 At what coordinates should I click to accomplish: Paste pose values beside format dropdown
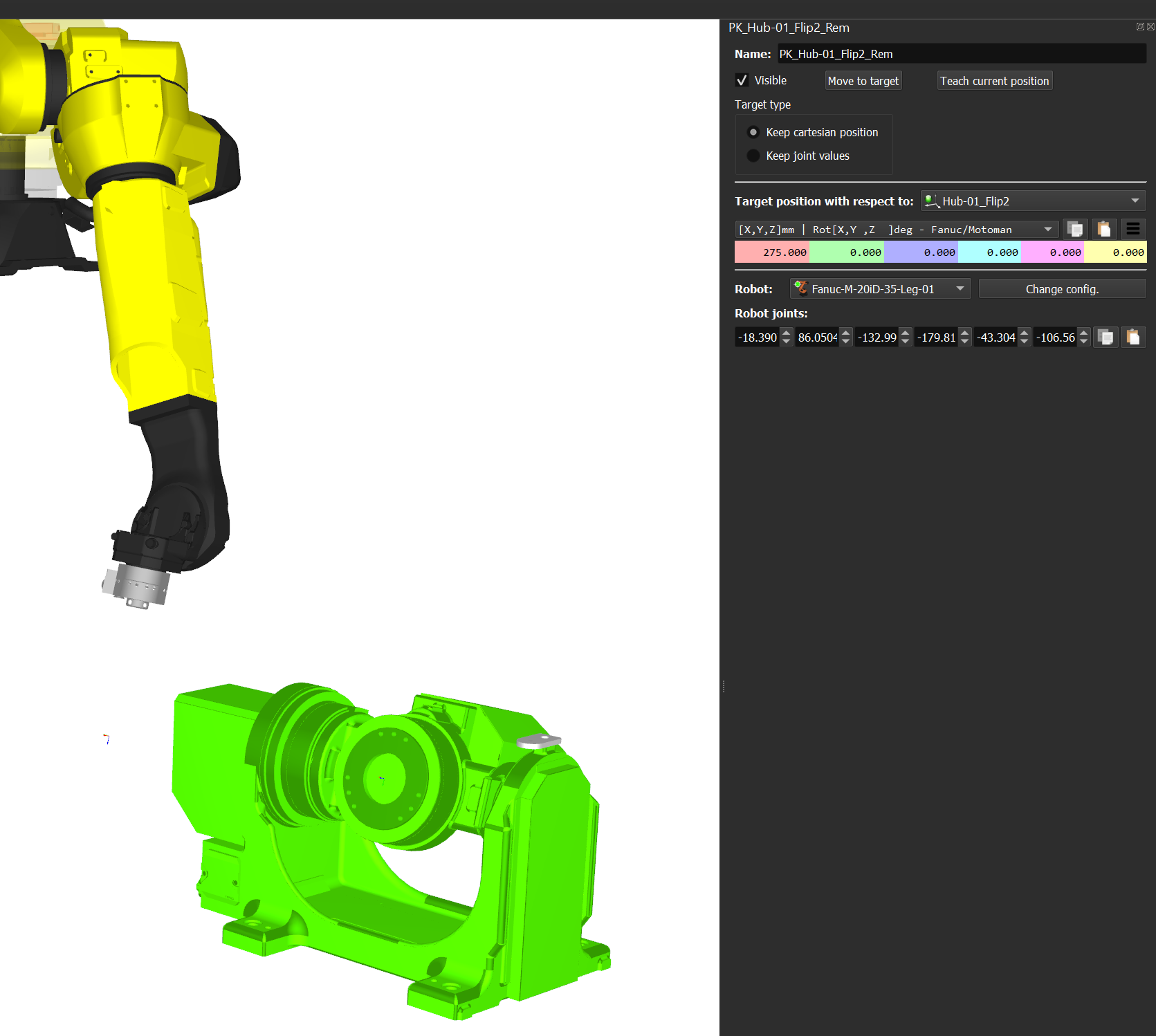point(1104,230)
